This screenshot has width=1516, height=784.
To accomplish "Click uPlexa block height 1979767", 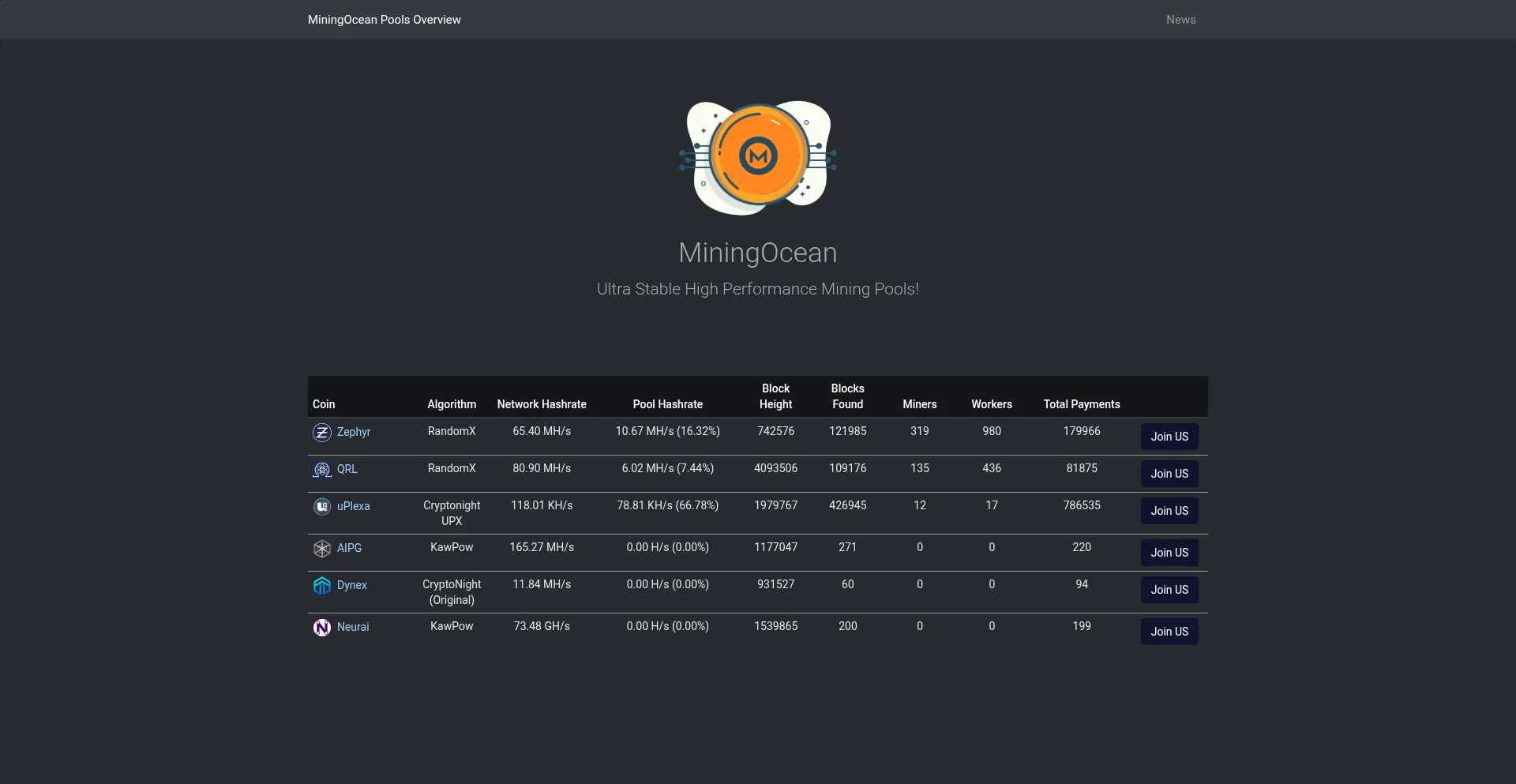I will click(775, 505).
